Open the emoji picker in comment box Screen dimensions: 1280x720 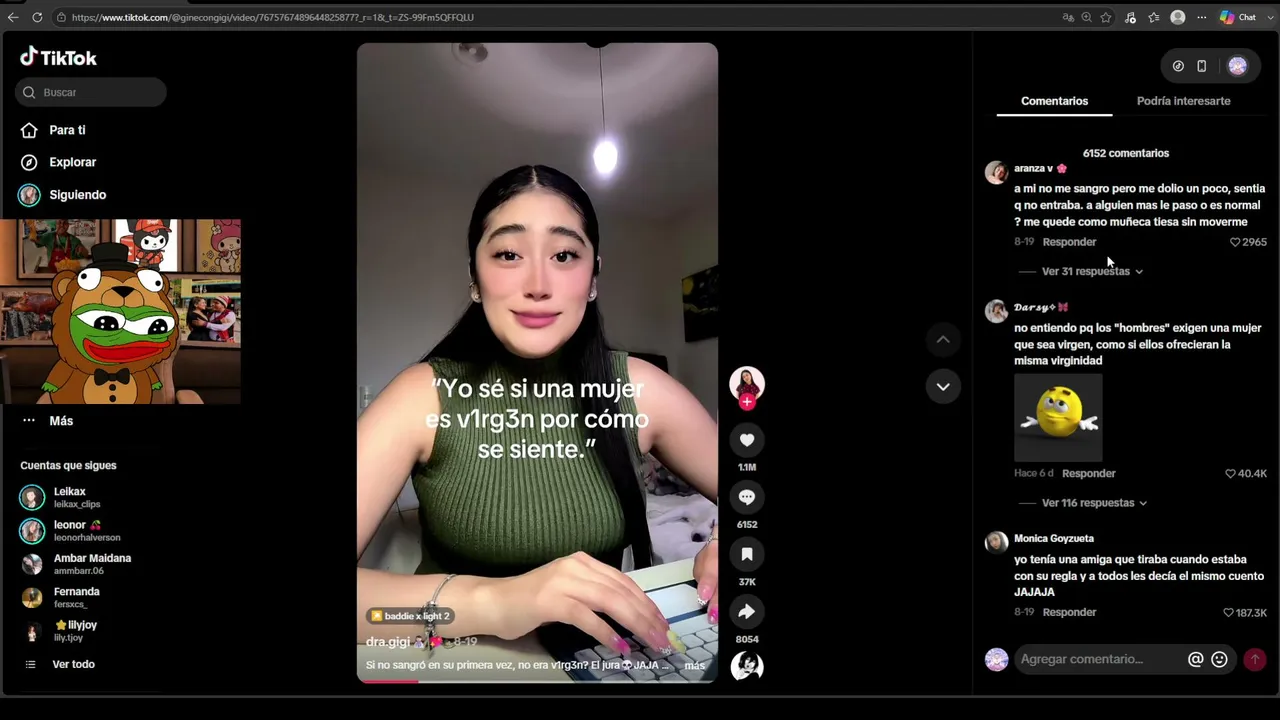click(x=1219, y=659)
